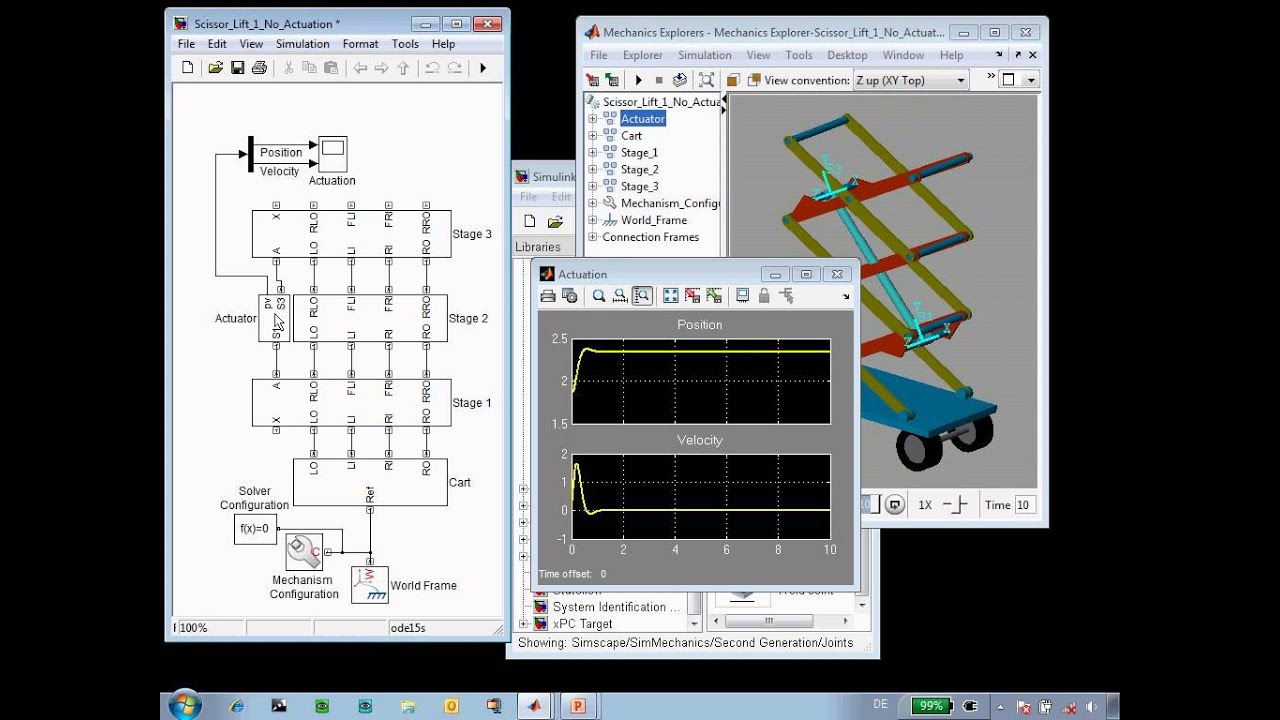Start simulation in Scissor_Lift model window
Viewport: 1280px width, 720px height.
pos(483,68)
